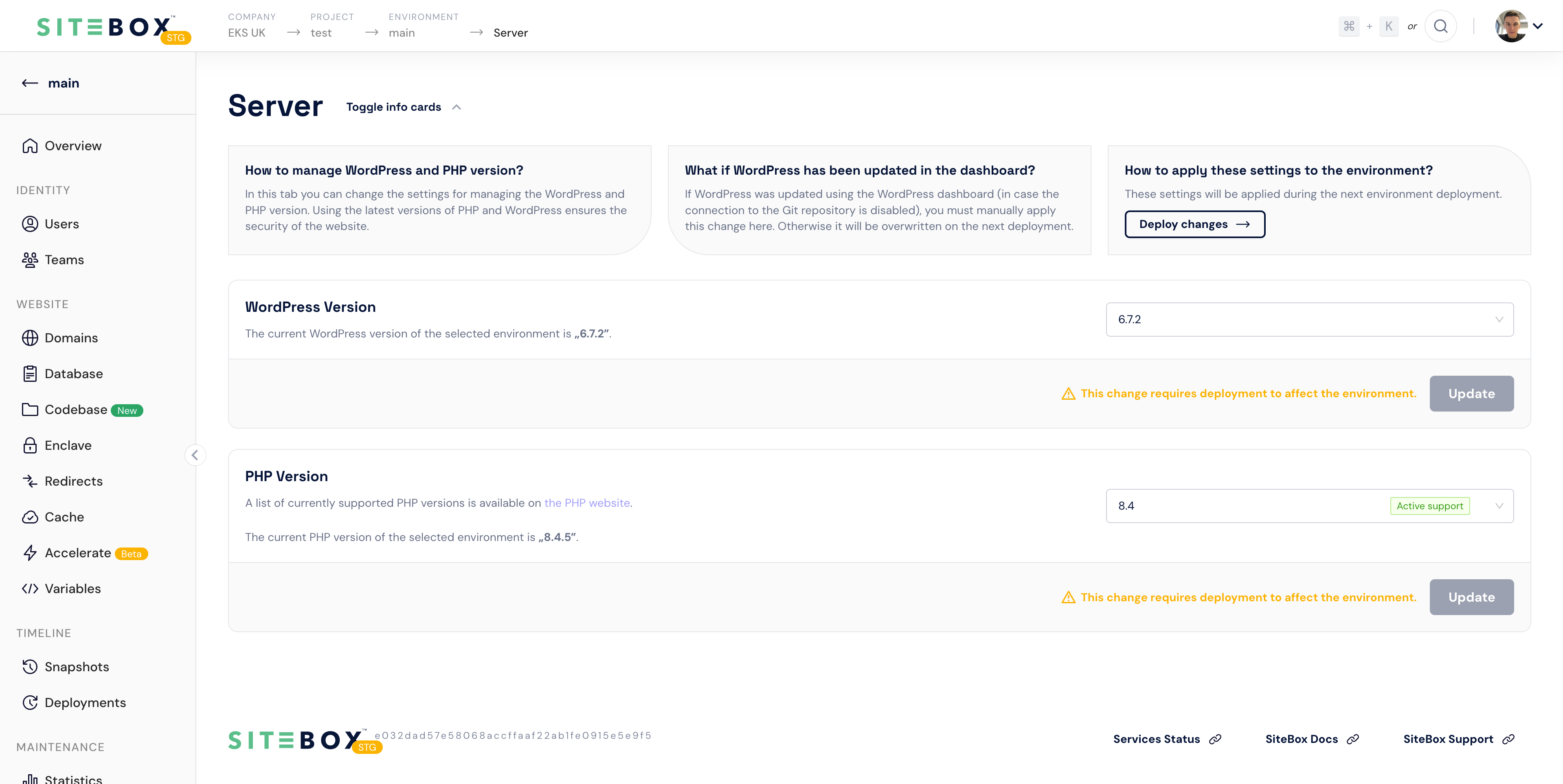Click the Codebase folder icon
The height and width of the screenshot is (784, 1563).
30,410
